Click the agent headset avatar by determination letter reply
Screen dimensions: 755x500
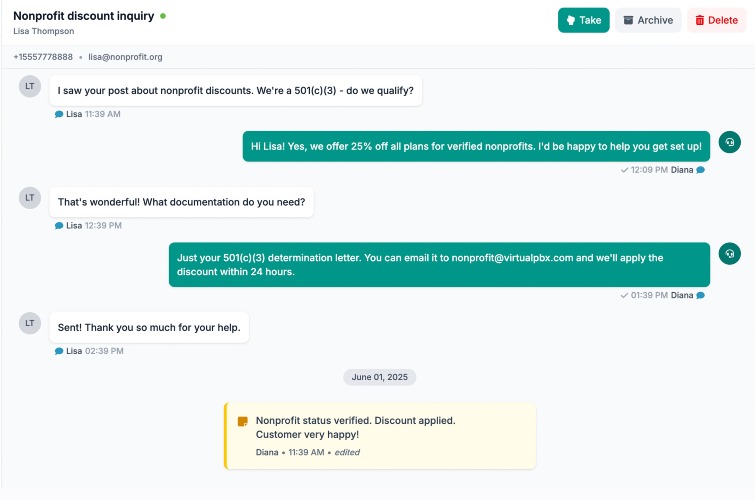[x=729, y=253]
